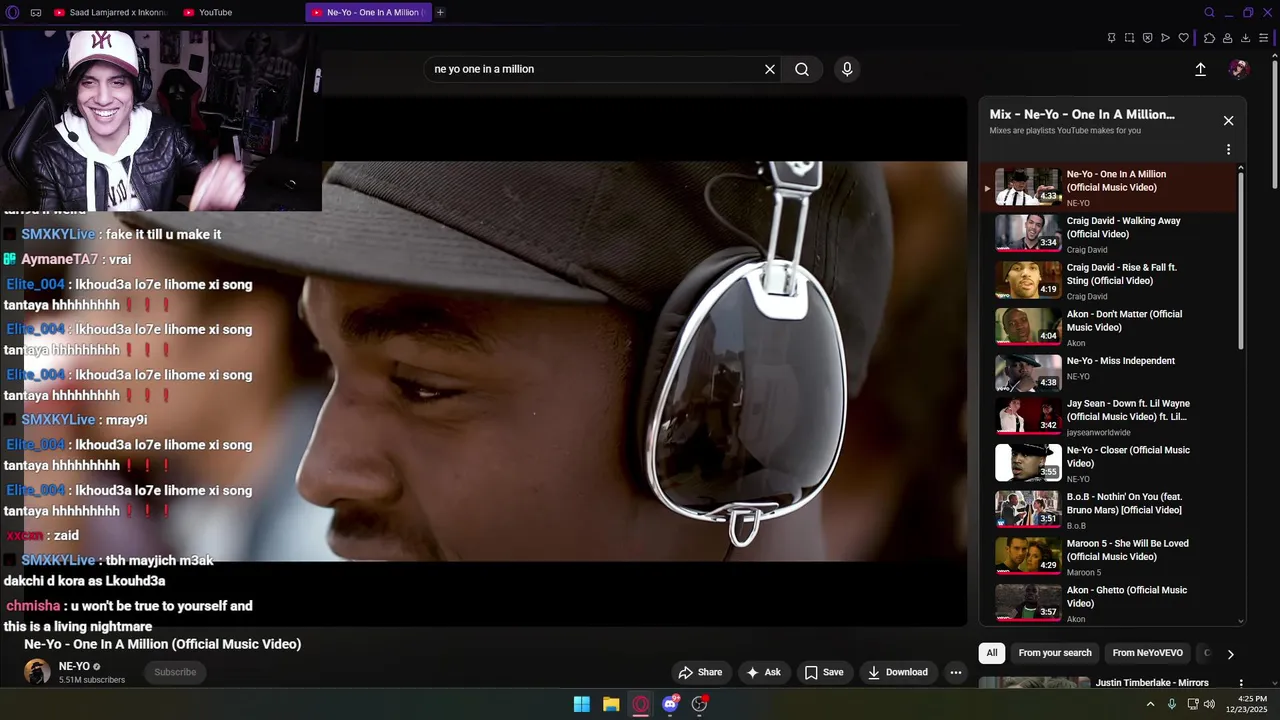This screenshot has width=1280, height=720.
Task: Run the YouTube search magnifier button
Action: point(802,69)
